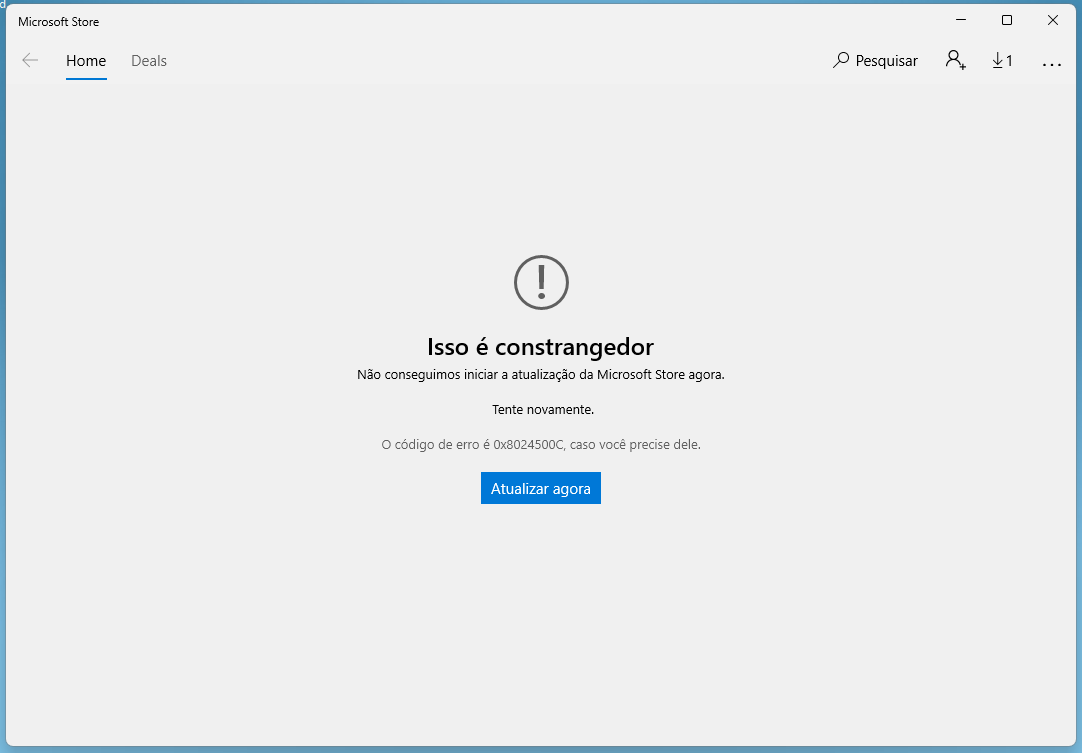The width and height of the screenshot is (1082, 753).
Task: Open the three-dot more options menu
Action: [1052, 64]
